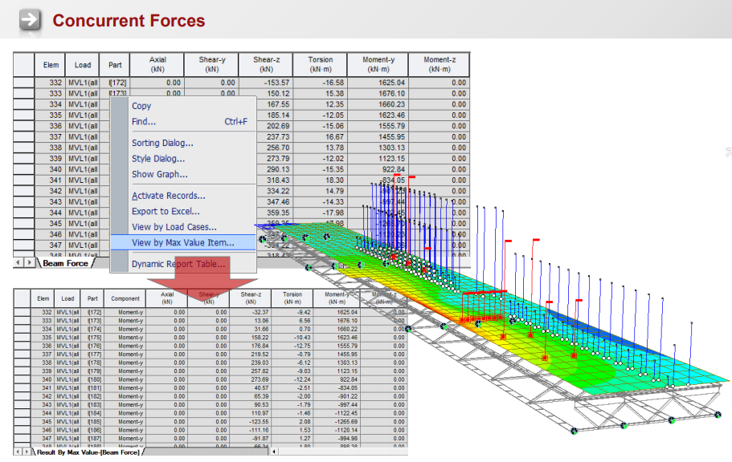Click the Torsion column header in upper table
This screenshot has height=462, width=732.
click(320, 64)
